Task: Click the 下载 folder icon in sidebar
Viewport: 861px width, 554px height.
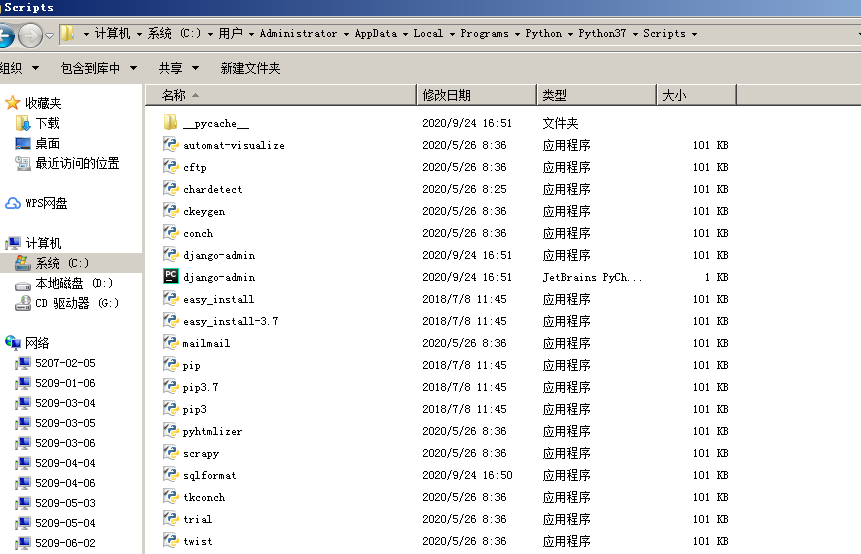Action: [x=23, y=123]
